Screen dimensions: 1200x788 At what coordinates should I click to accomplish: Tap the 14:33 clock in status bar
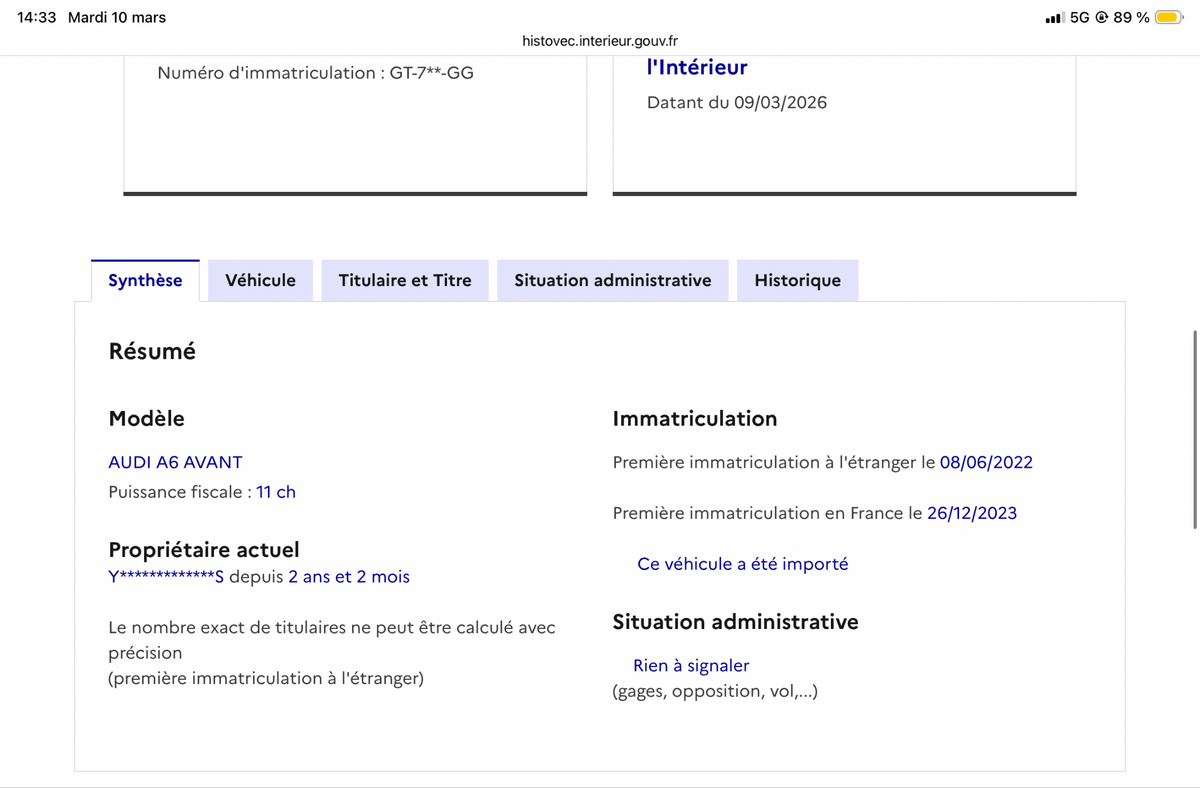(x=37, y=17)
